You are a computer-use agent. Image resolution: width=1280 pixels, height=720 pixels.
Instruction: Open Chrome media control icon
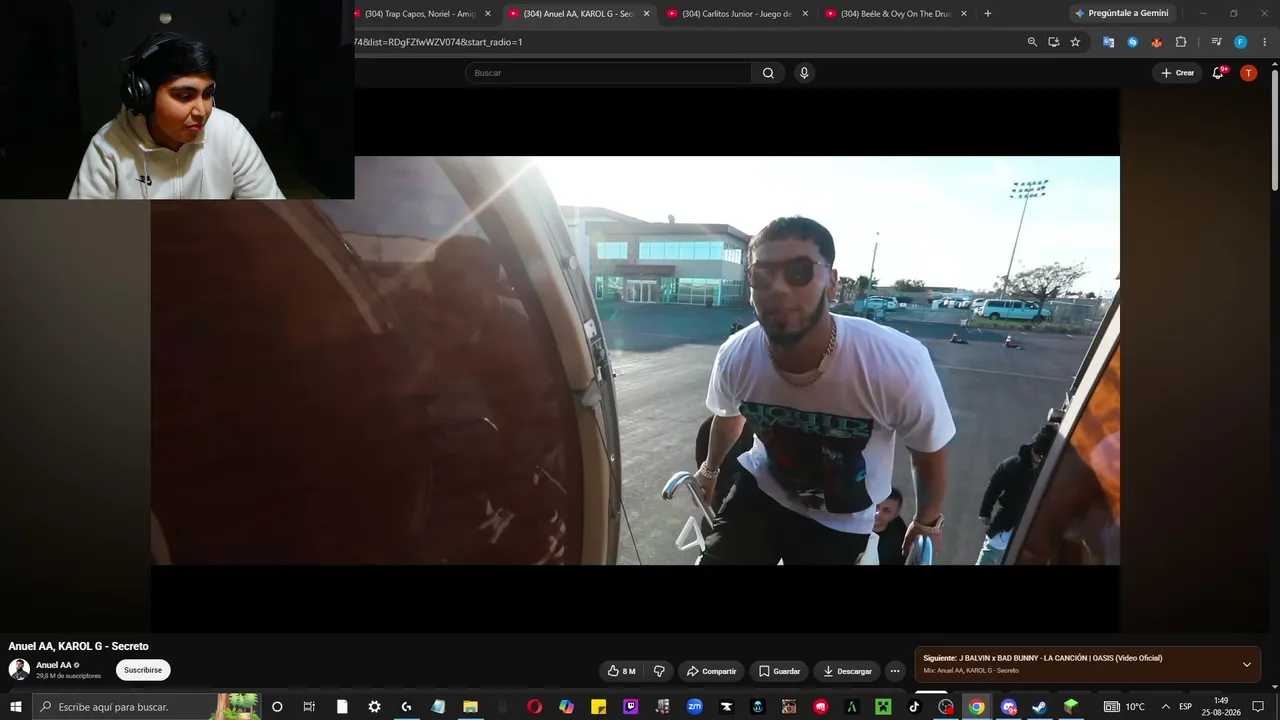pos(1216,42)
